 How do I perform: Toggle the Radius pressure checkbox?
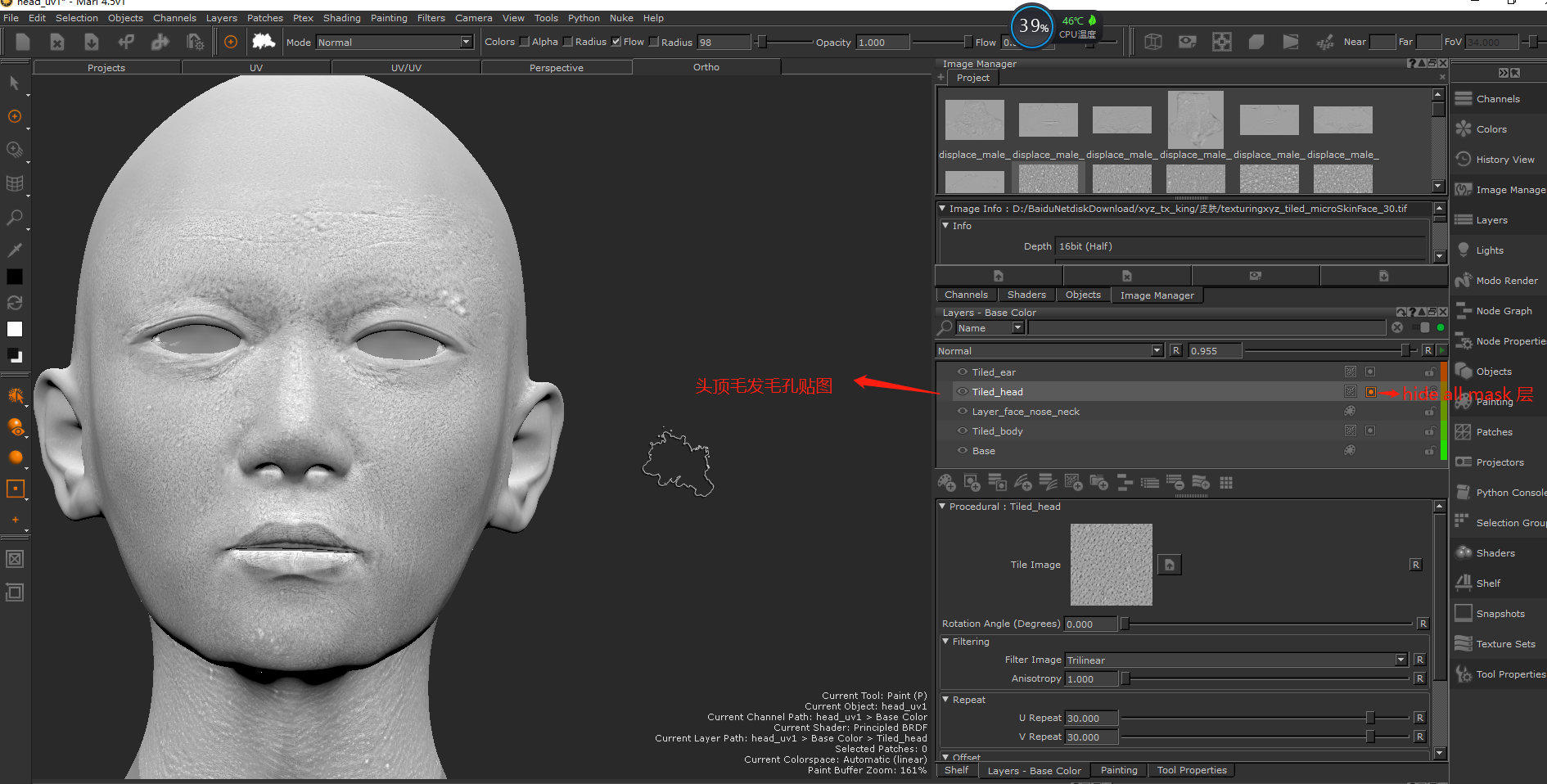click(616, 42)
